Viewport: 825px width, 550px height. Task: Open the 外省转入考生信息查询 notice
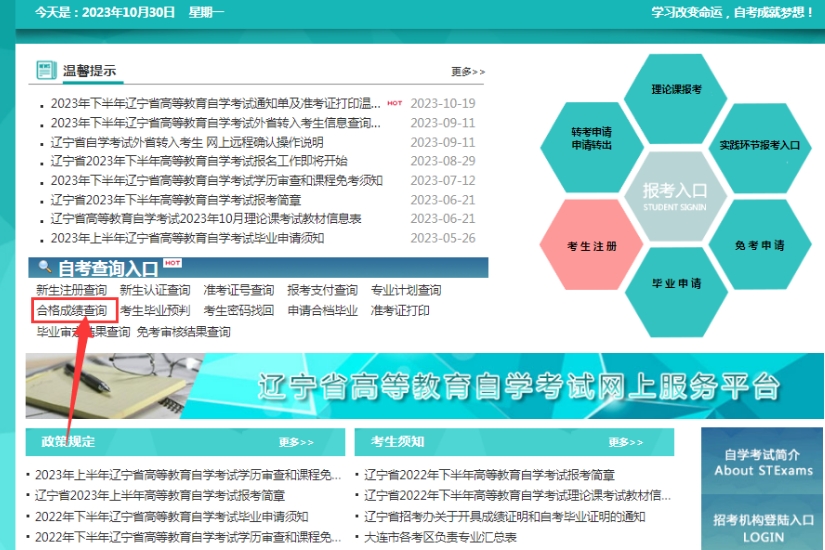click(215, 123)
